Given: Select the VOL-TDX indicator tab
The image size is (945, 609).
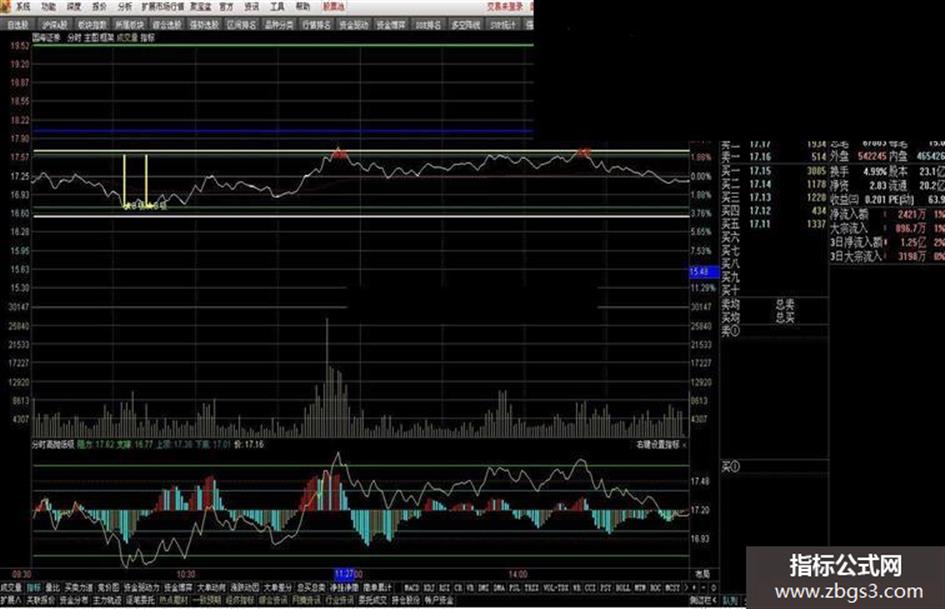Looking at the screenshot, I should [555, 587].
